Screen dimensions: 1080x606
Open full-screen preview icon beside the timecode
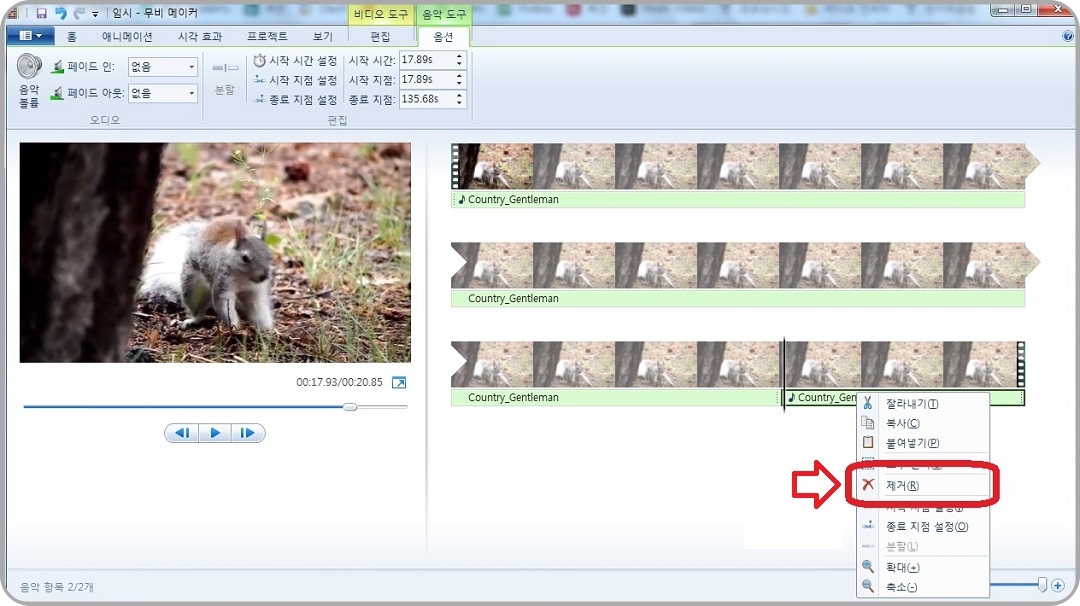pos(399,382)
